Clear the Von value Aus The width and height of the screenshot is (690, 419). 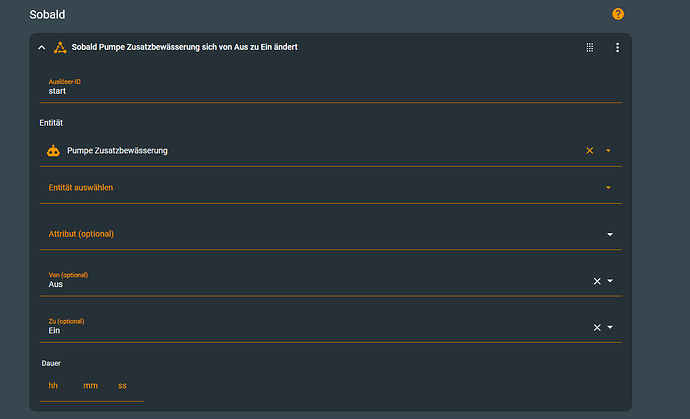click(597, 281)
